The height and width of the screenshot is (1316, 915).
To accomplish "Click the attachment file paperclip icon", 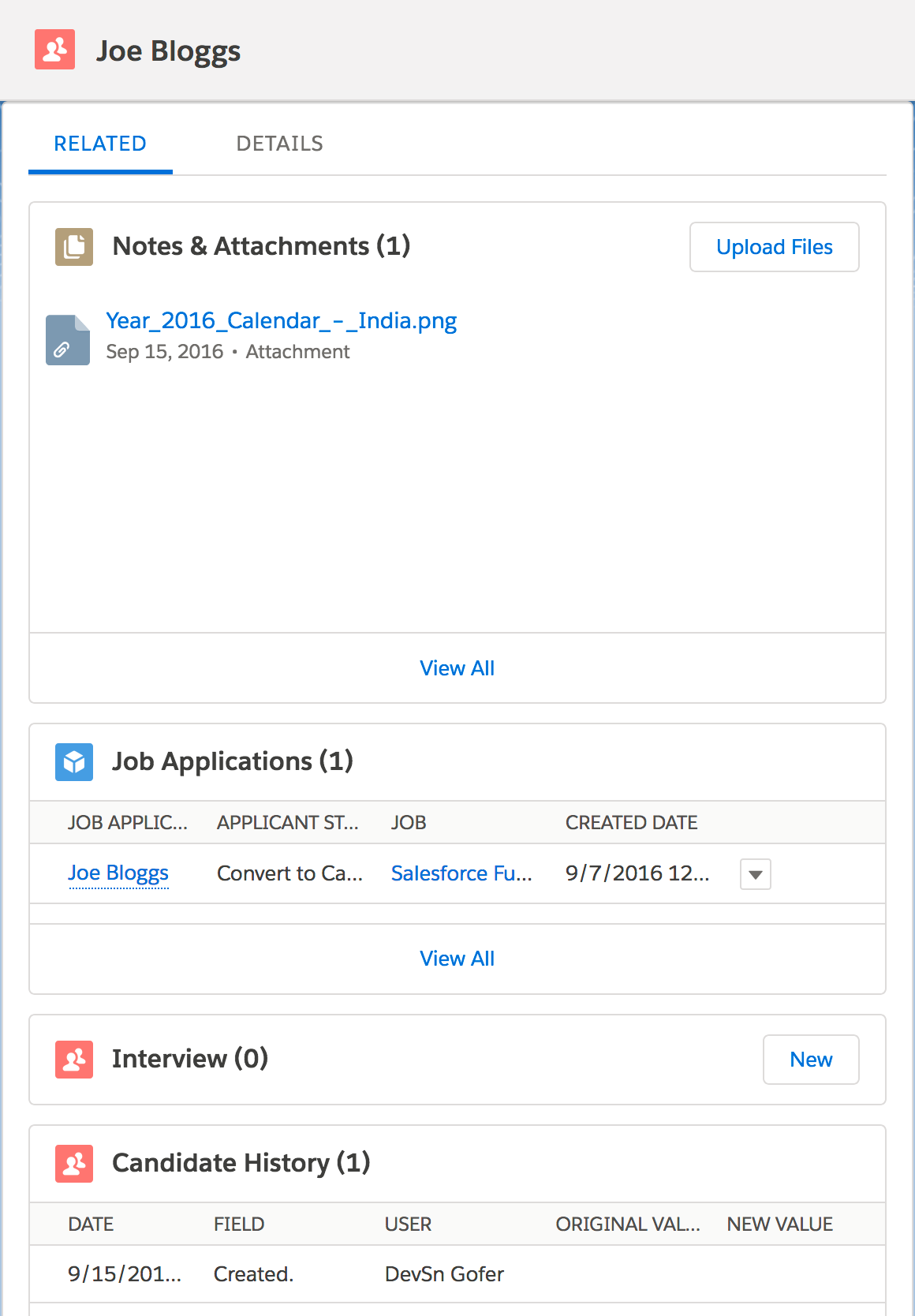I will click(x=67, y=340).
